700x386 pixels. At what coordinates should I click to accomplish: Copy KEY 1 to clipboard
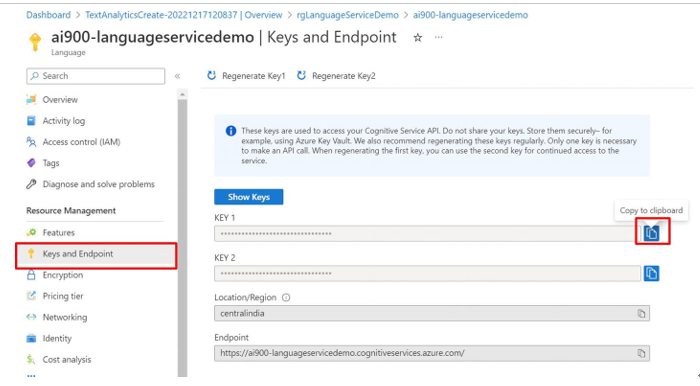(x=651, y=233)
